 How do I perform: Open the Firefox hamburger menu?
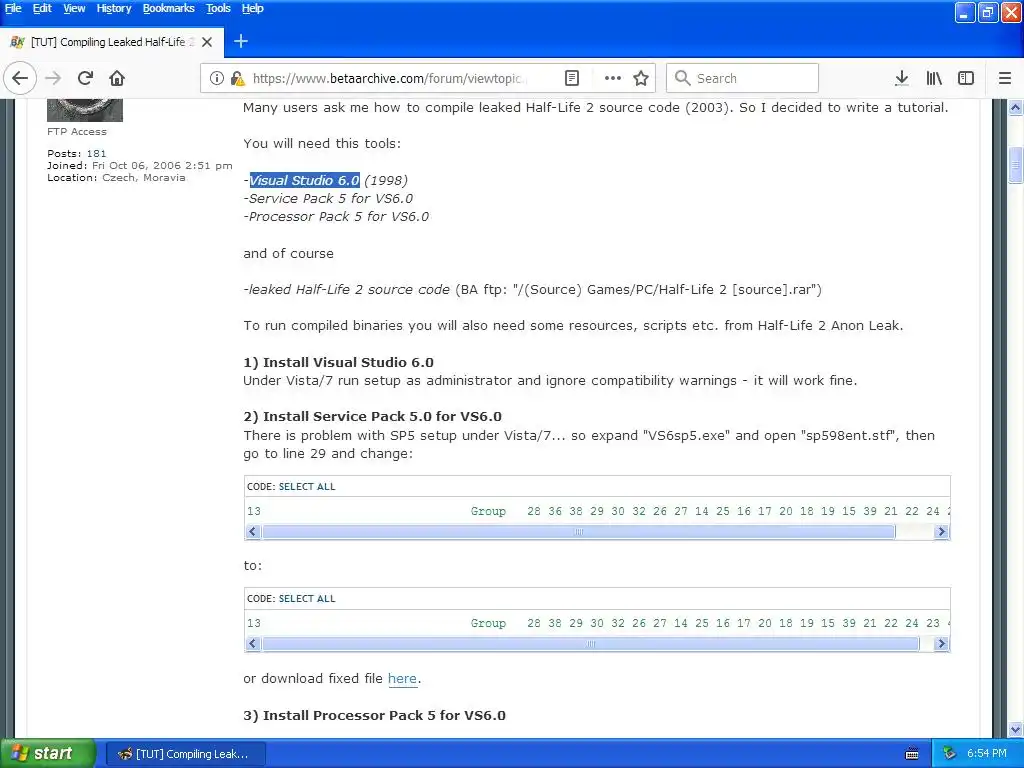[1005, 78]
